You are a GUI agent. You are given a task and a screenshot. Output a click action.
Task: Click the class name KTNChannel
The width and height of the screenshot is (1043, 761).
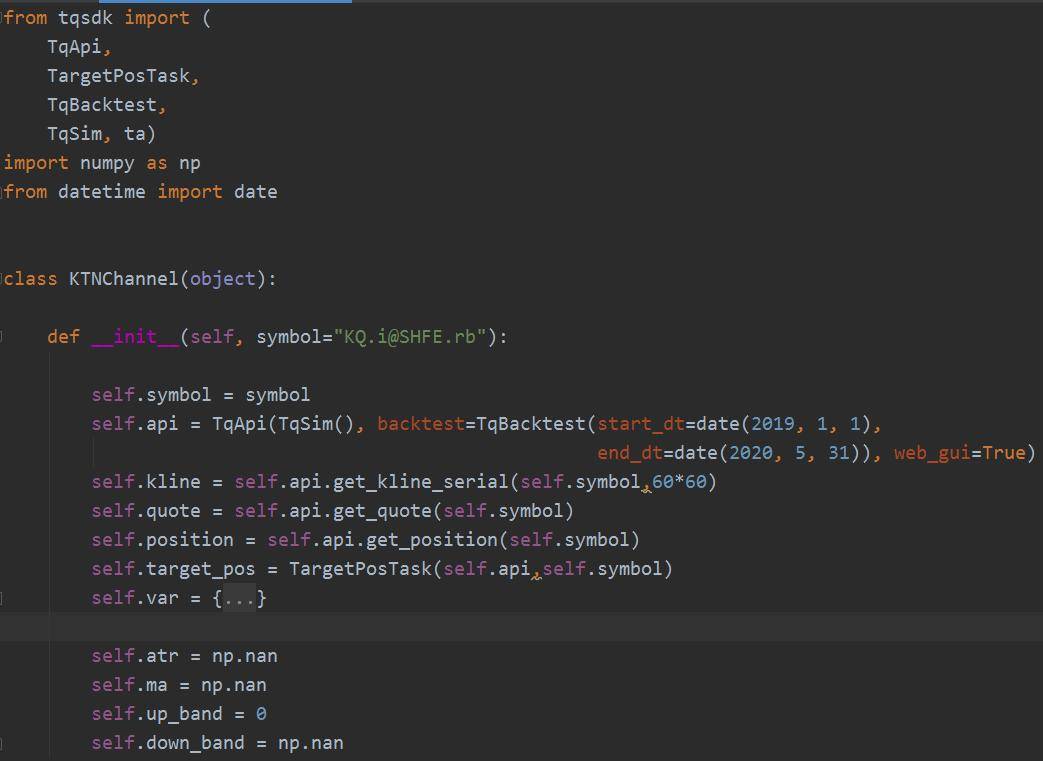(x=124, y=279)
